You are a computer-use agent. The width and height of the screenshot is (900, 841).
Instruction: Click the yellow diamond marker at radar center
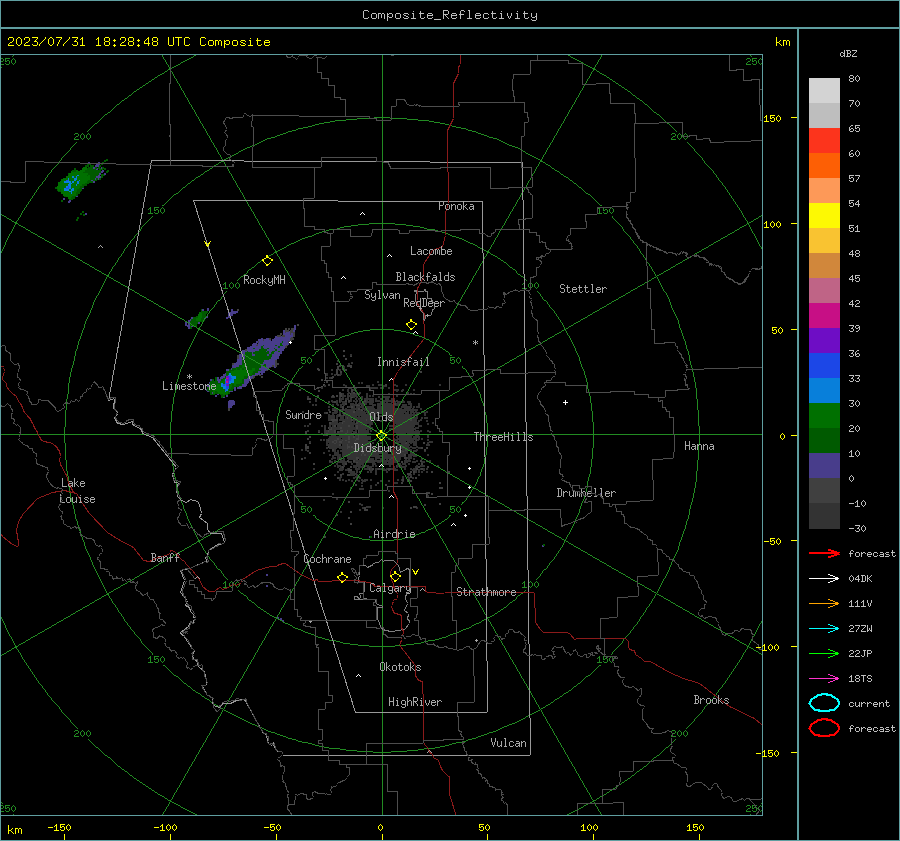click(x=382, y=436)
